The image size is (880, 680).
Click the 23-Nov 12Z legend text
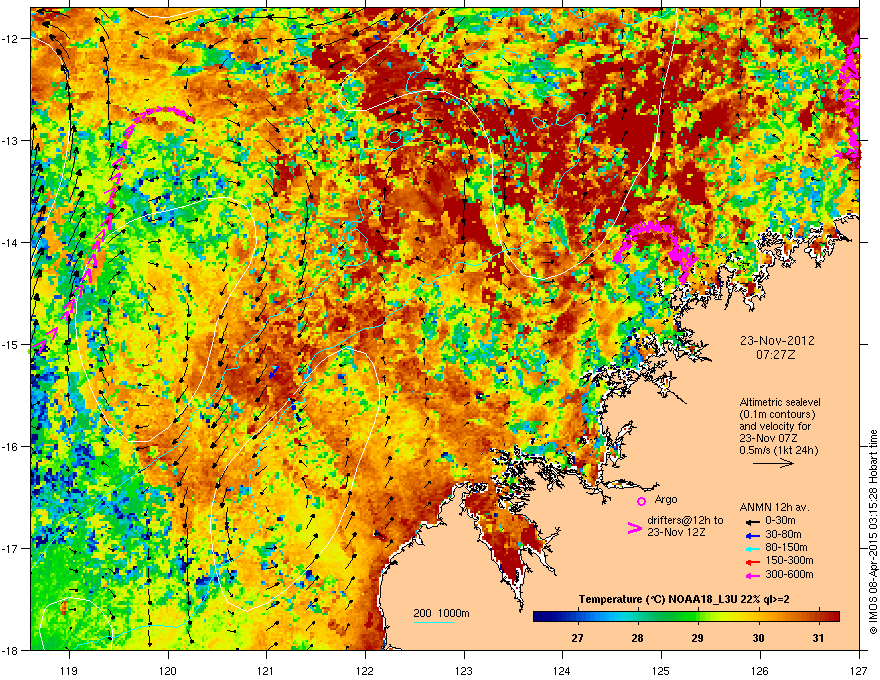(676, 532)
